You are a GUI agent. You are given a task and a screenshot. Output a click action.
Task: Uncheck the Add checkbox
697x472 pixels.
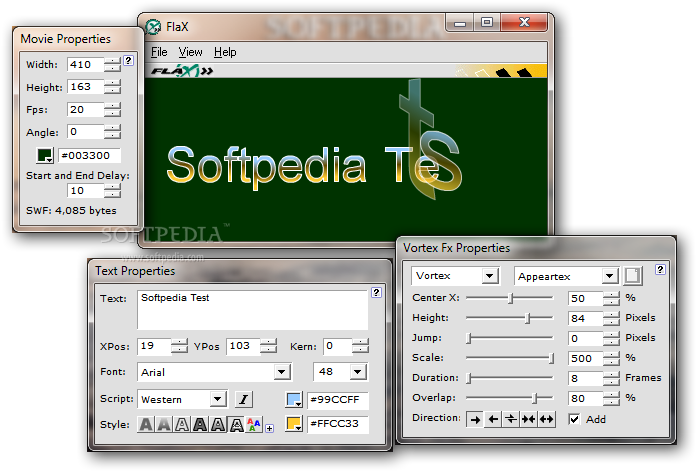574,419
